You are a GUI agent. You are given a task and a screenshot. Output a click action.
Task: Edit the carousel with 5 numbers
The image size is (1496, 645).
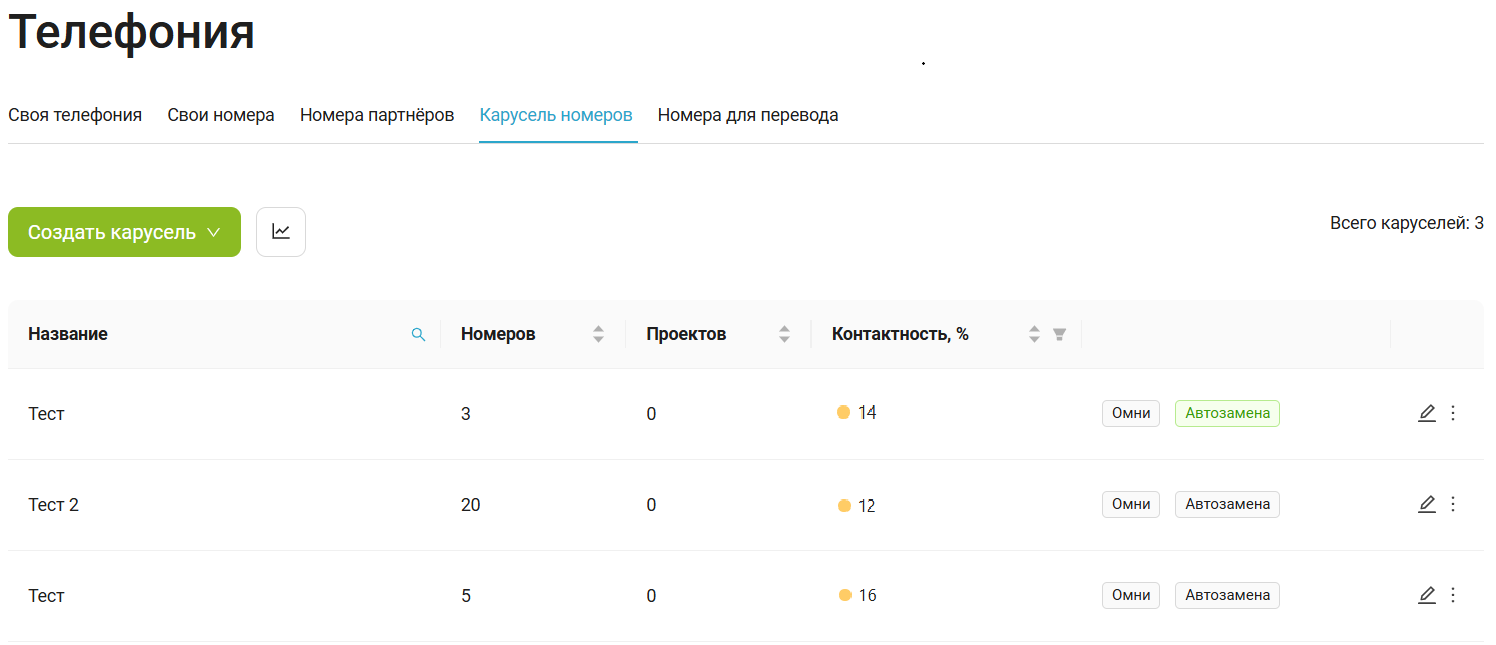click(1427, 595)
